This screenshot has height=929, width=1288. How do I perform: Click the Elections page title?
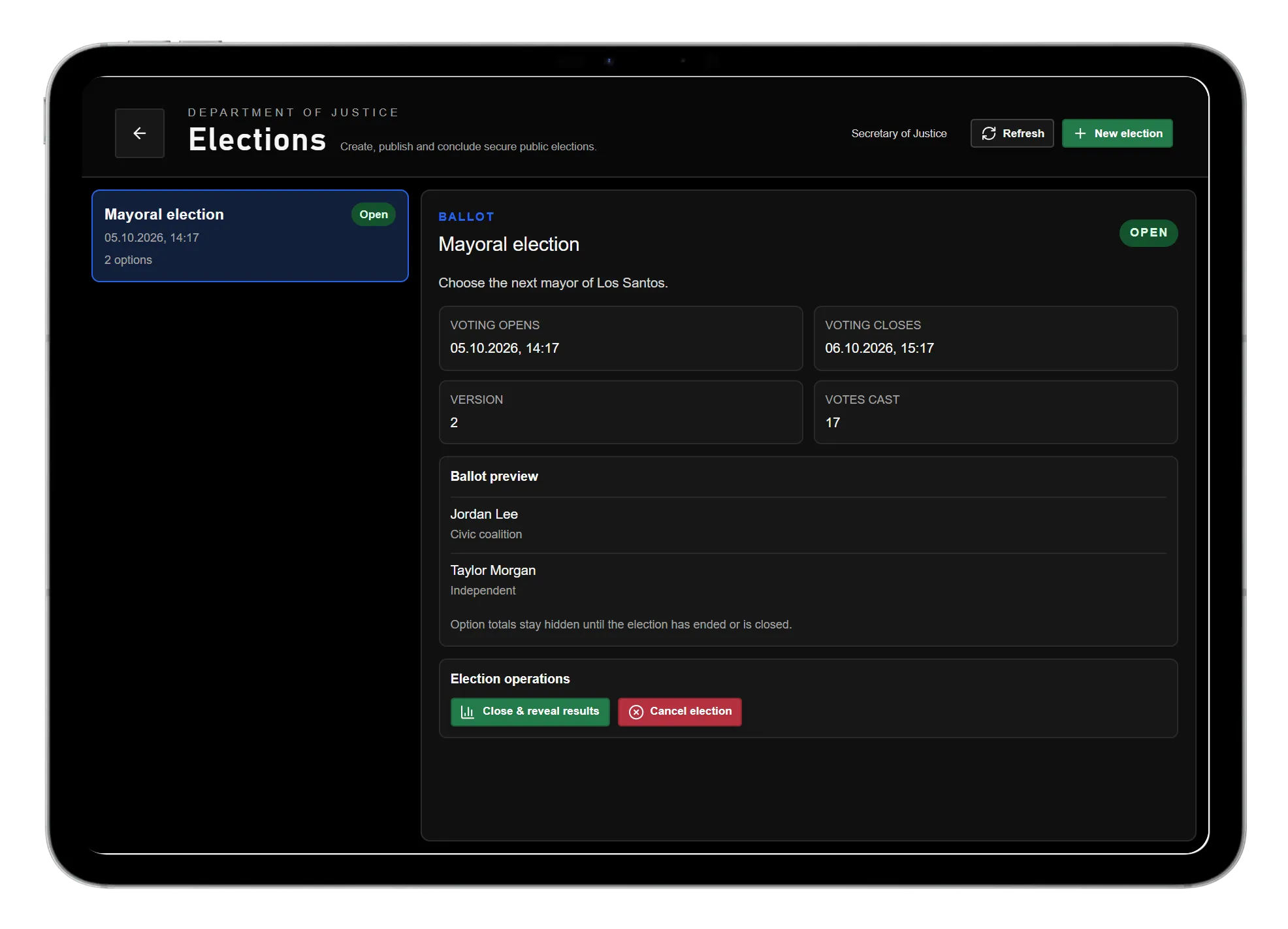click(x=257, y=140)
